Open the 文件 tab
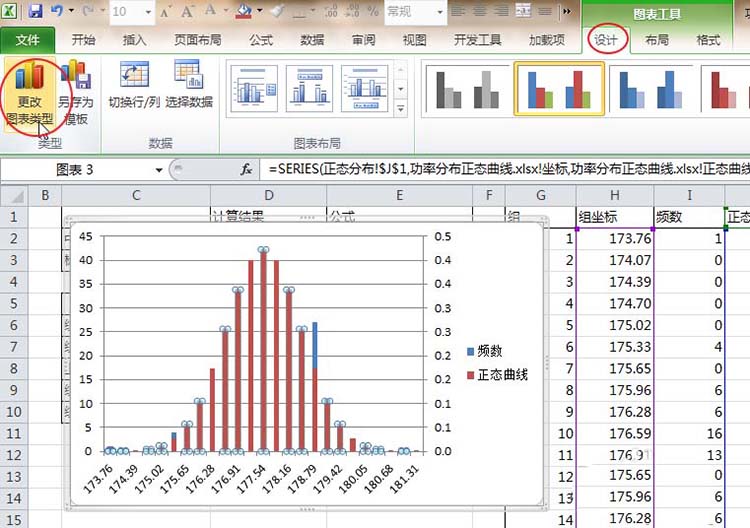Image resolution: width=750 pixels, height=528 pixels. pyautogui.click(x=27, y=40)
